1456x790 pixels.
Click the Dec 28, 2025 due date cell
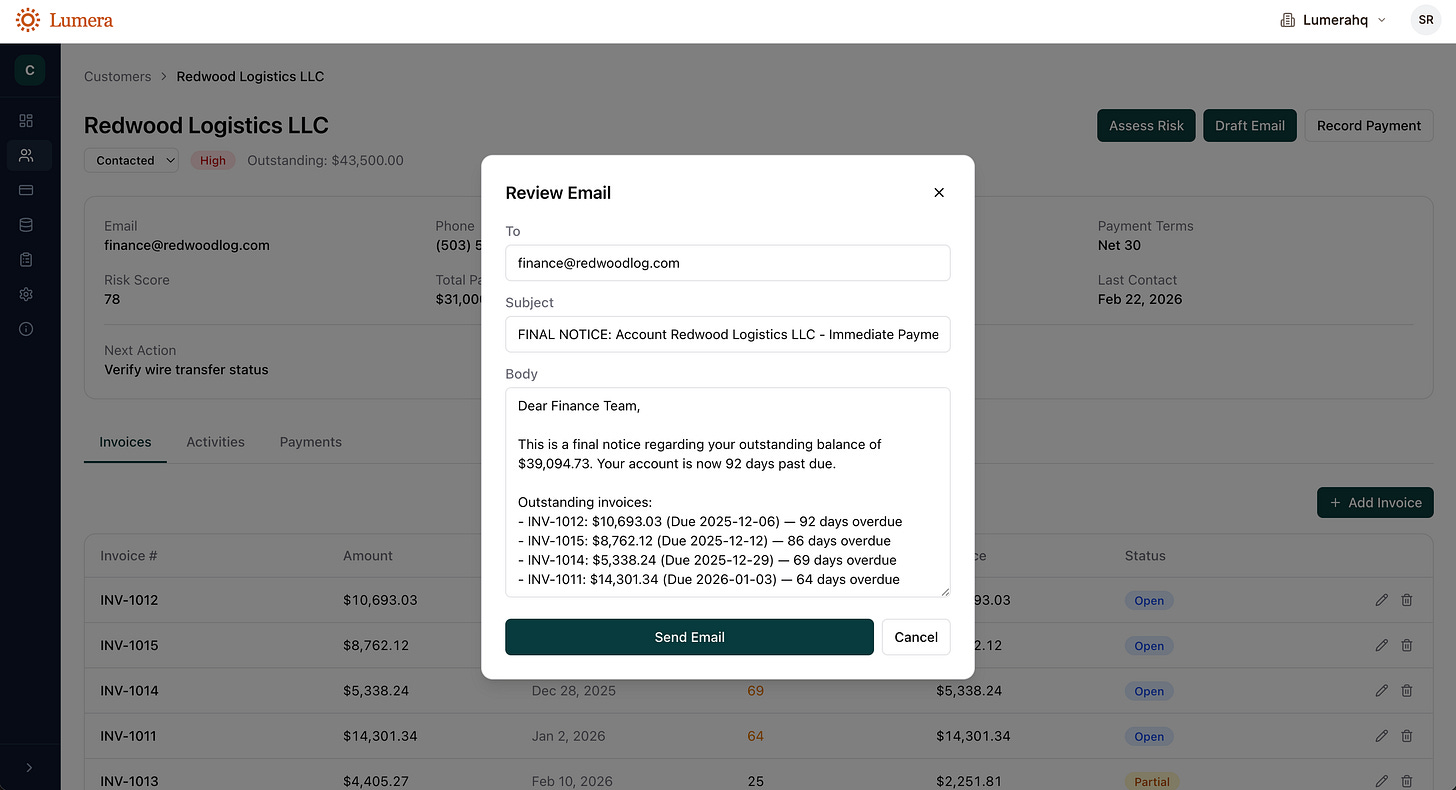click(574, 691)
